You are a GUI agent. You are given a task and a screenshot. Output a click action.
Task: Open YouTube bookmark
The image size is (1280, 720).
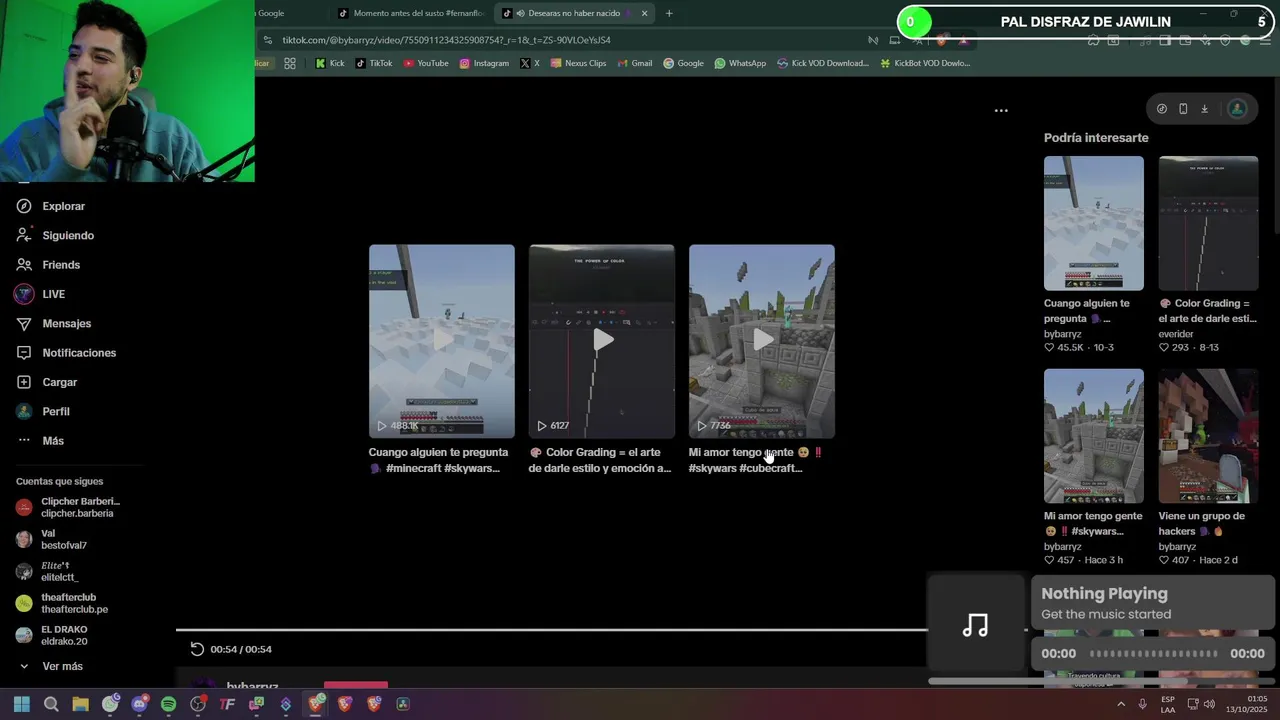tap(425, 63)
